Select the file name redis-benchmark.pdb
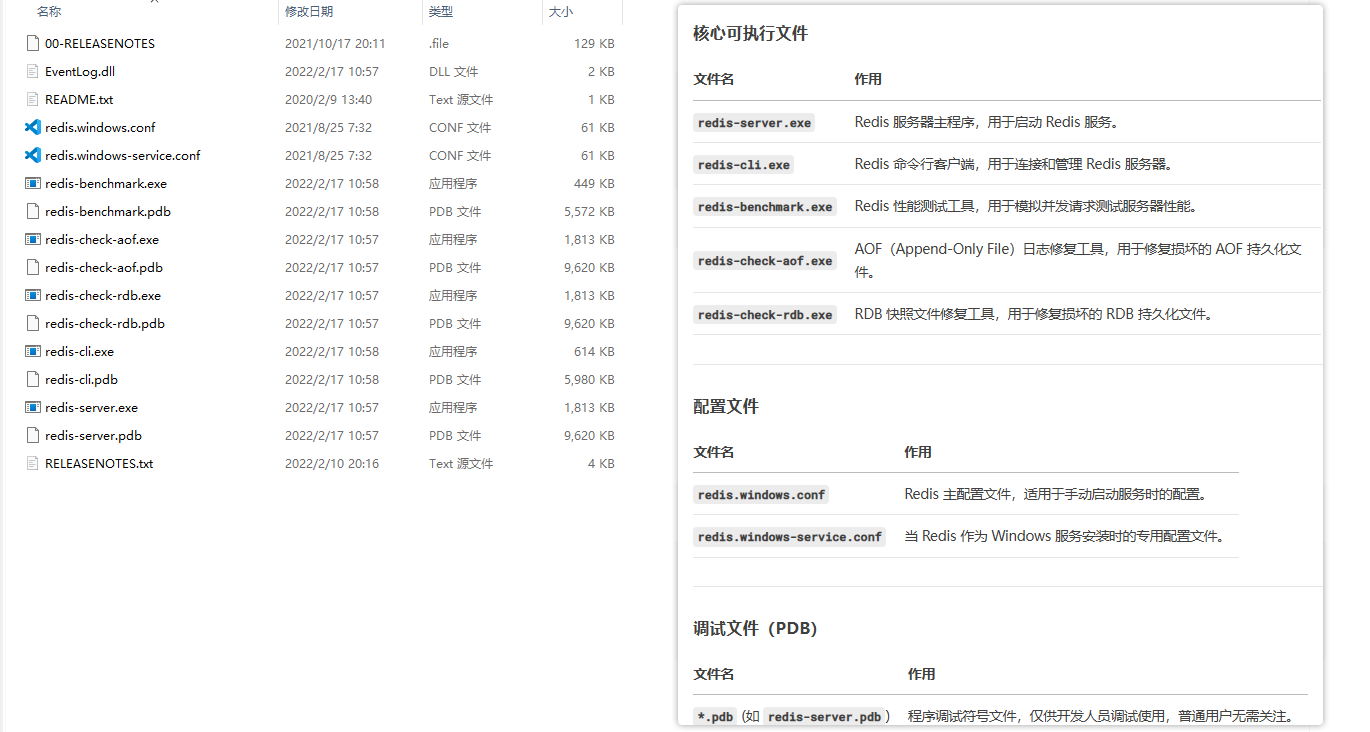The width and height of the screenshot is (1370, 732). point(108,211)
